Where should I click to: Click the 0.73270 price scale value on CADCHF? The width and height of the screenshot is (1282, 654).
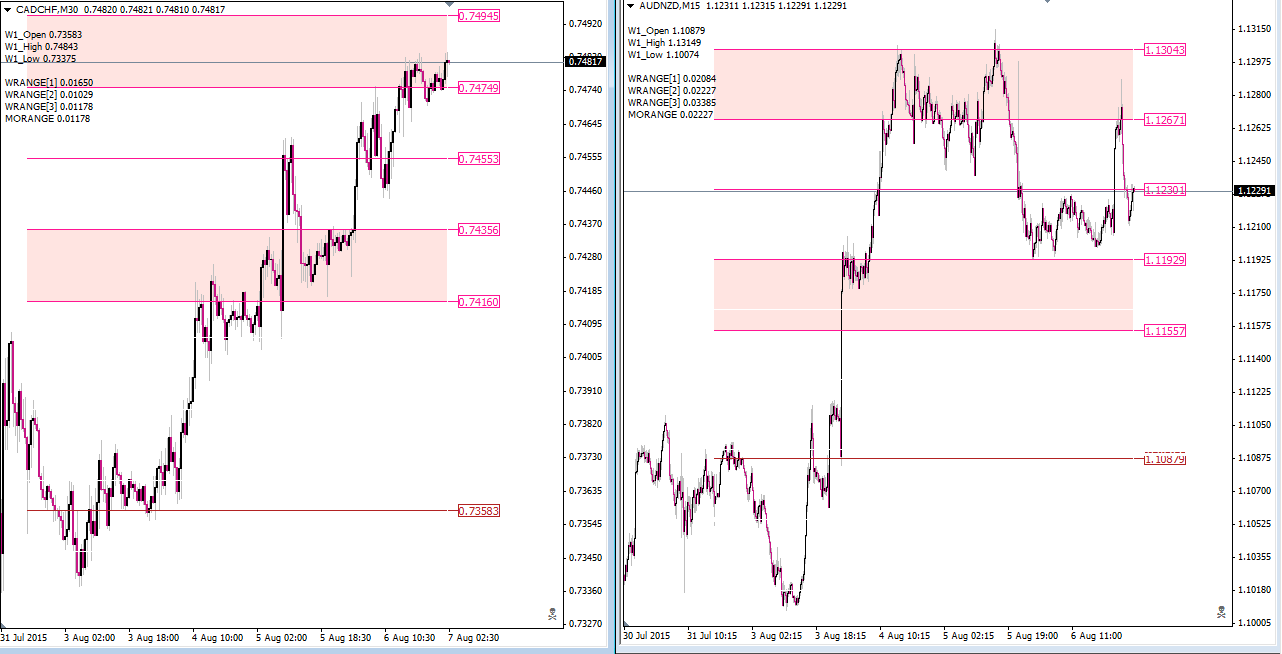(x=585, y=624)
